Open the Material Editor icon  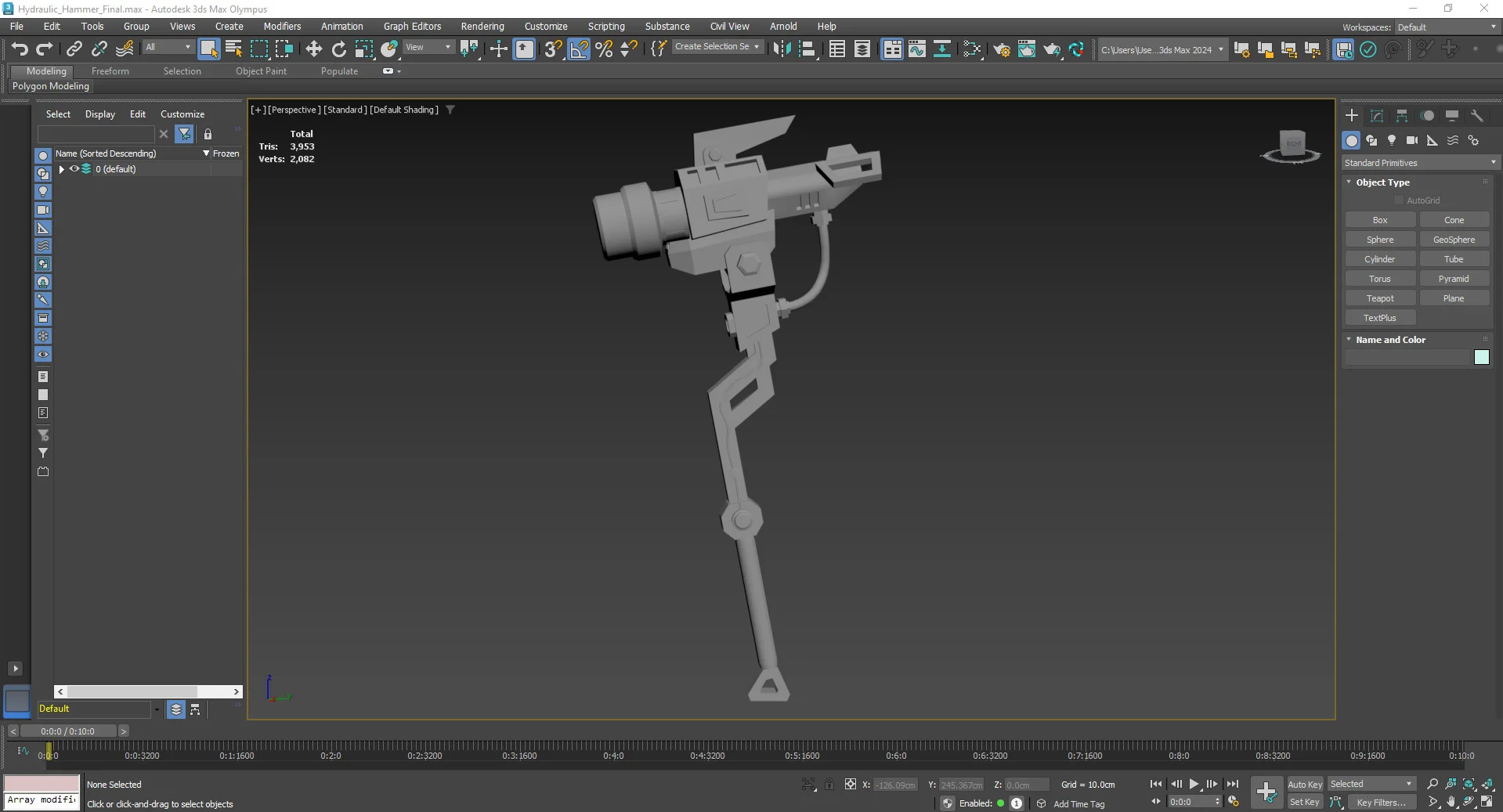coord(972,49)
